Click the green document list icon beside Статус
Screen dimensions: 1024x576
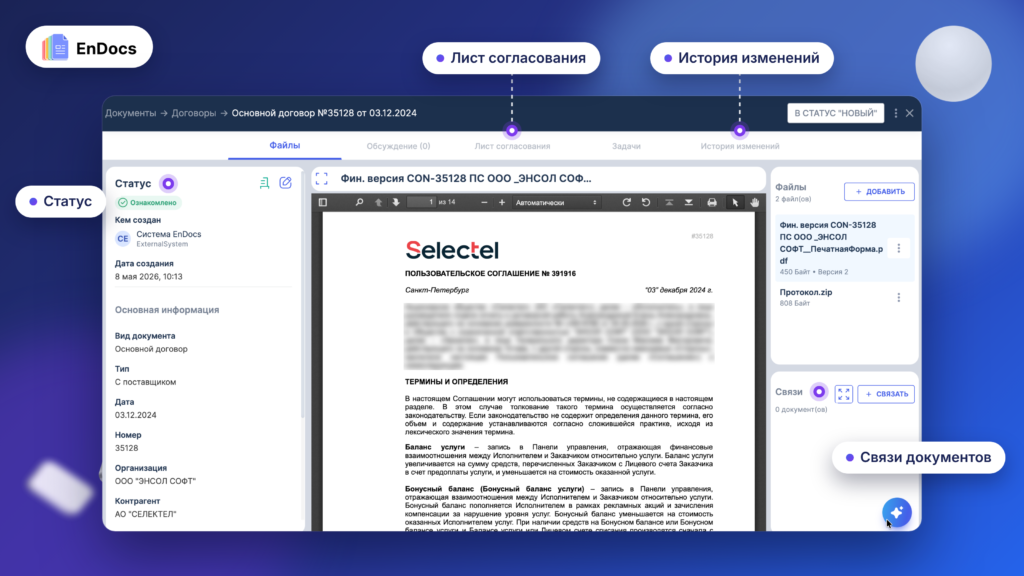(264, 183)
